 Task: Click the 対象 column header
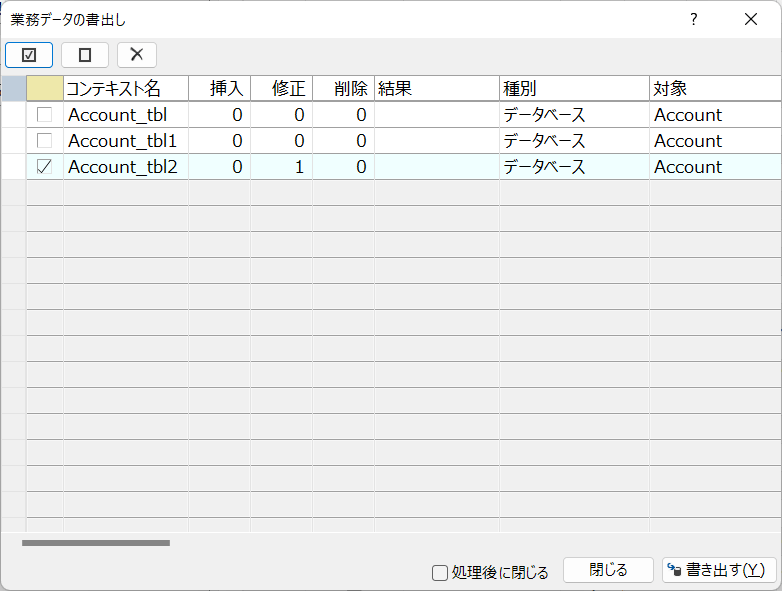pyautogui.click(x=714, y=88)
